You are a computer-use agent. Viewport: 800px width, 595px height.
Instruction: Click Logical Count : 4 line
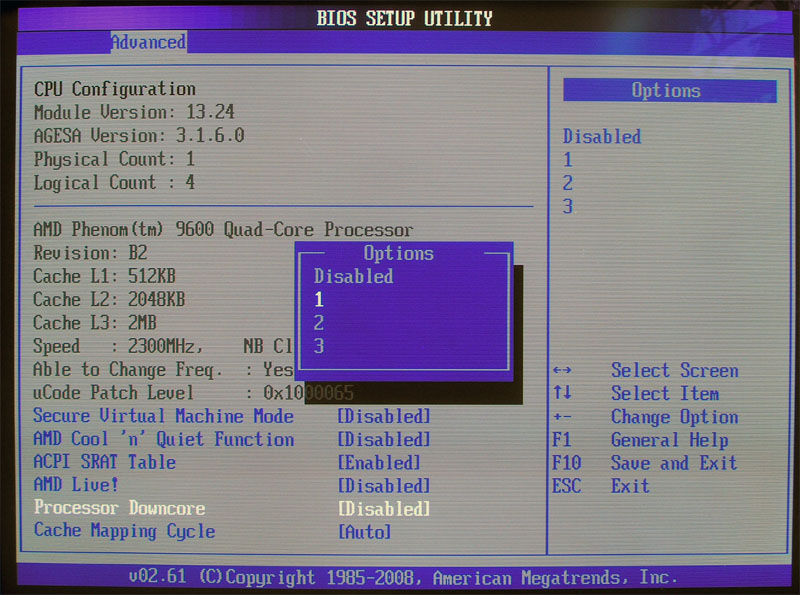114,182
